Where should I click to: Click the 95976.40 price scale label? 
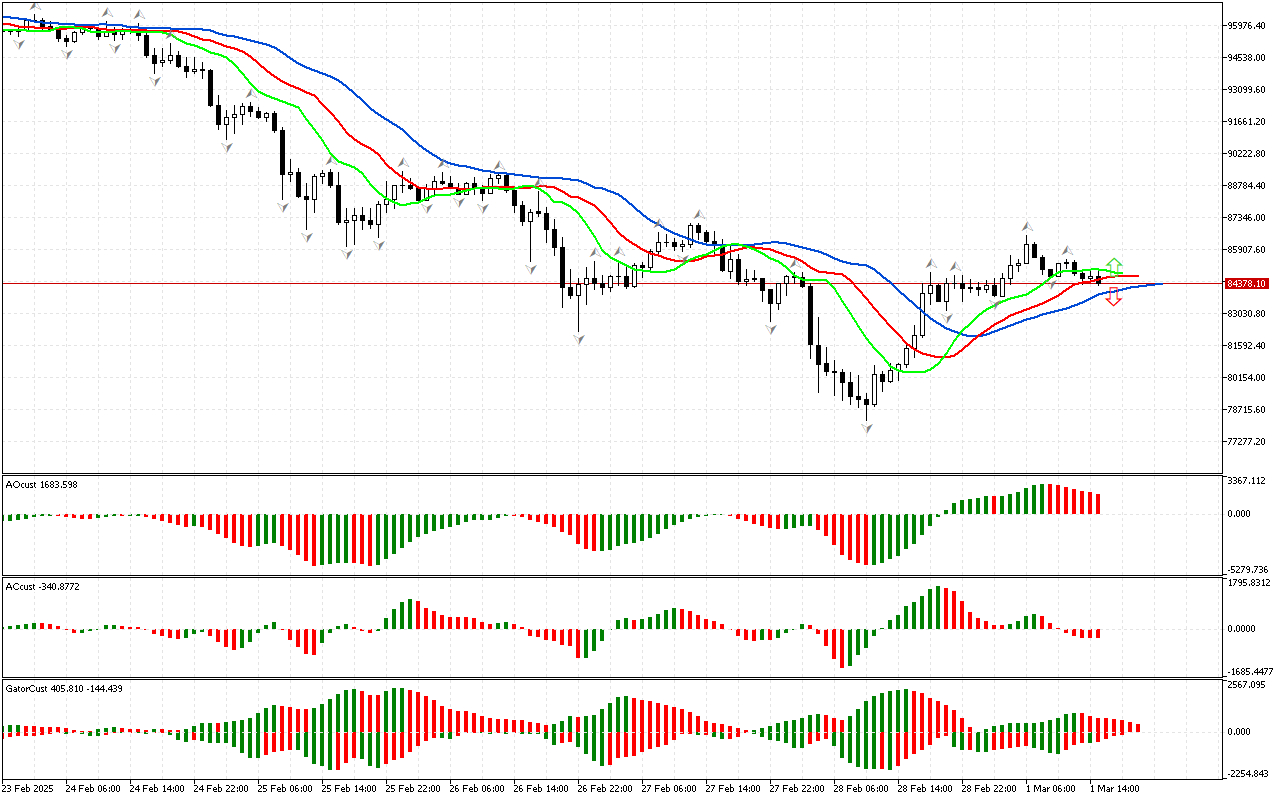(1246, 26)
